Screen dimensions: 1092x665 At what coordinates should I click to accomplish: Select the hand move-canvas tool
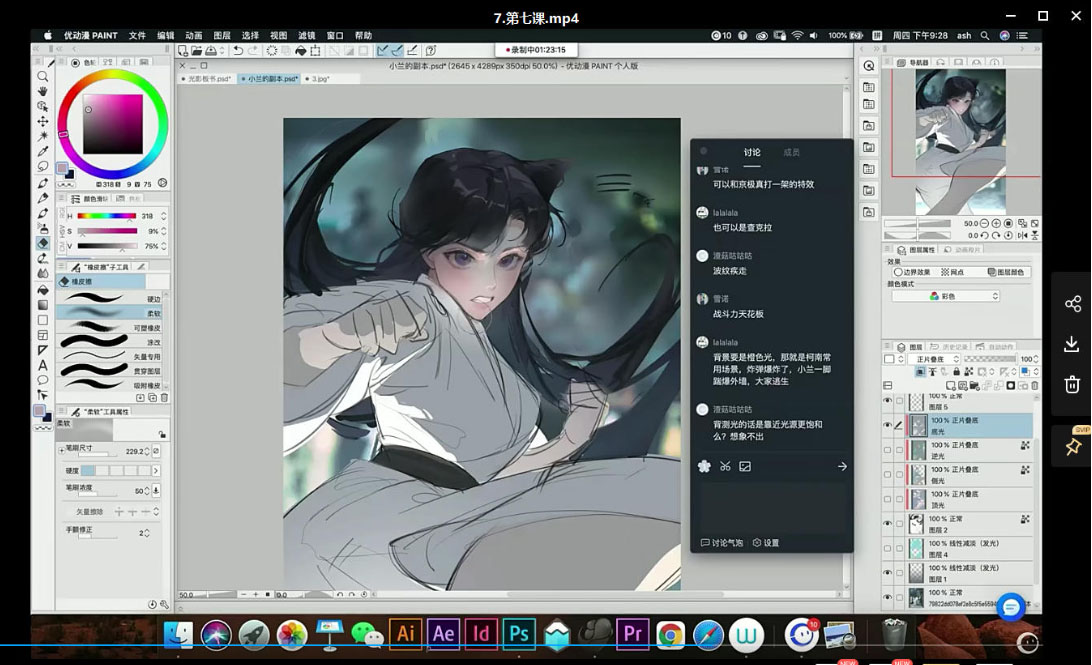(42, 91)
